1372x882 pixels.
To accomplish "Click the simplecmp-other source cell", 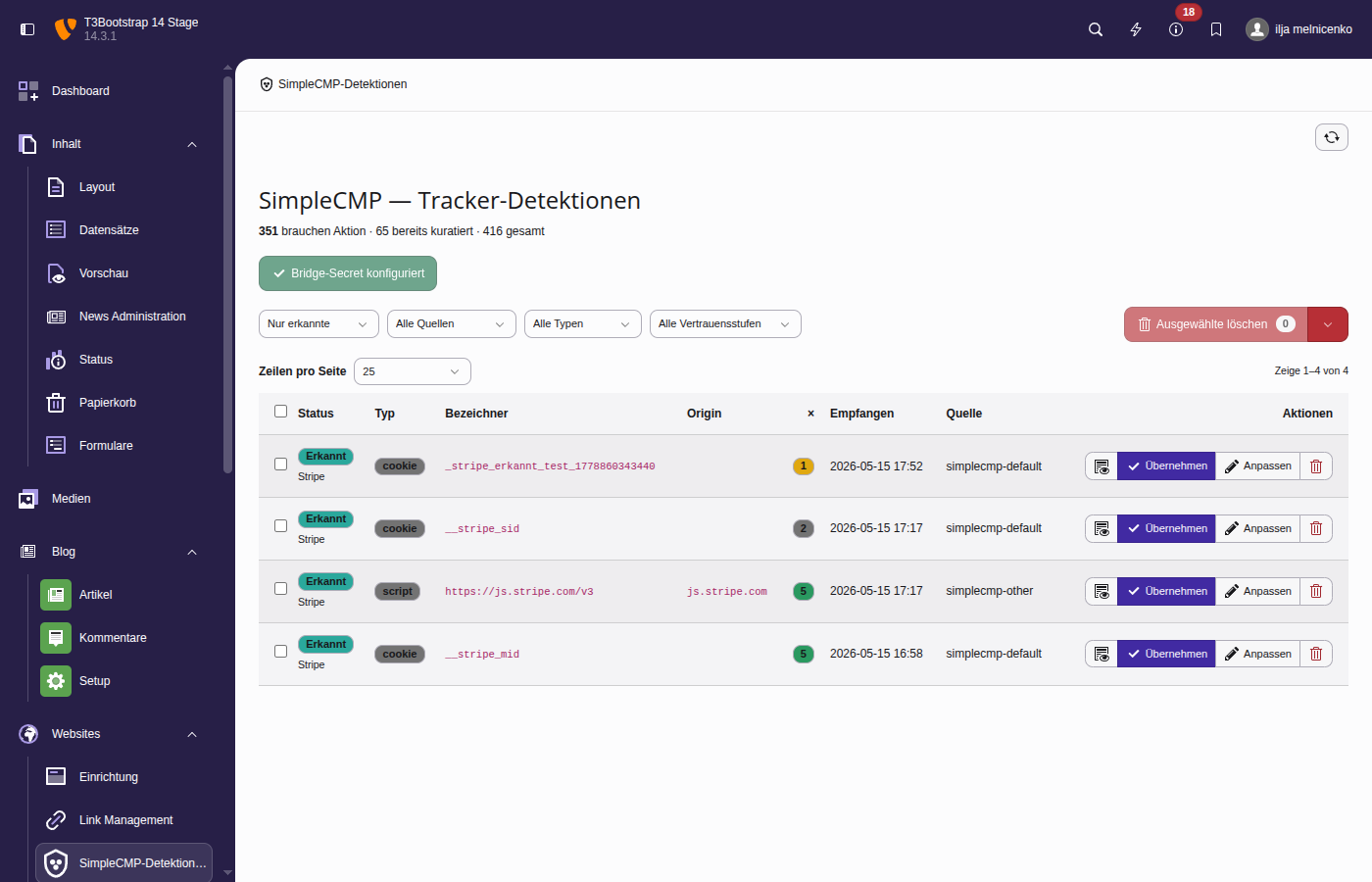I will [x=990, y=591].
